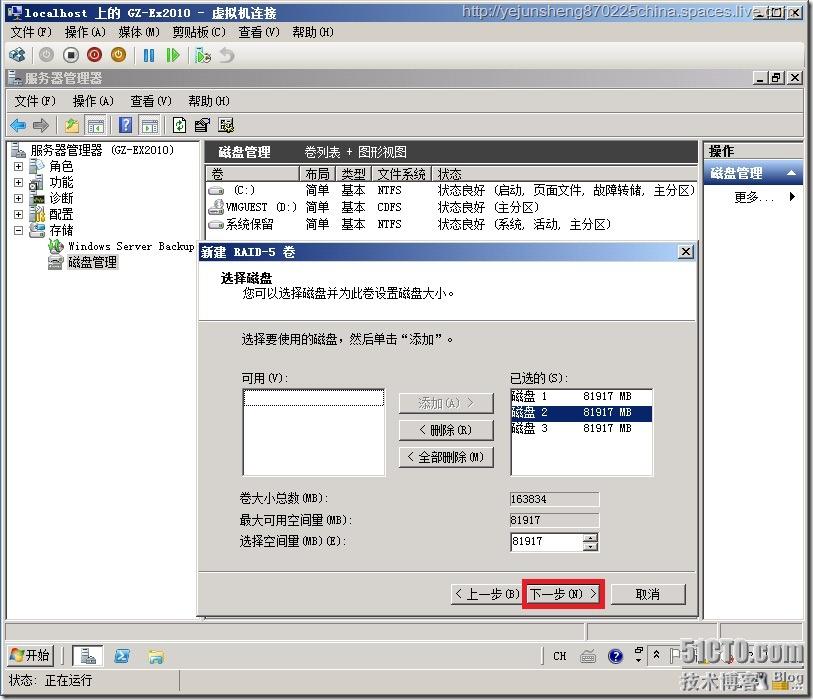Toggle the console tree pane icon
This screenshot has height=700, width=813.
tap(96, 125)
